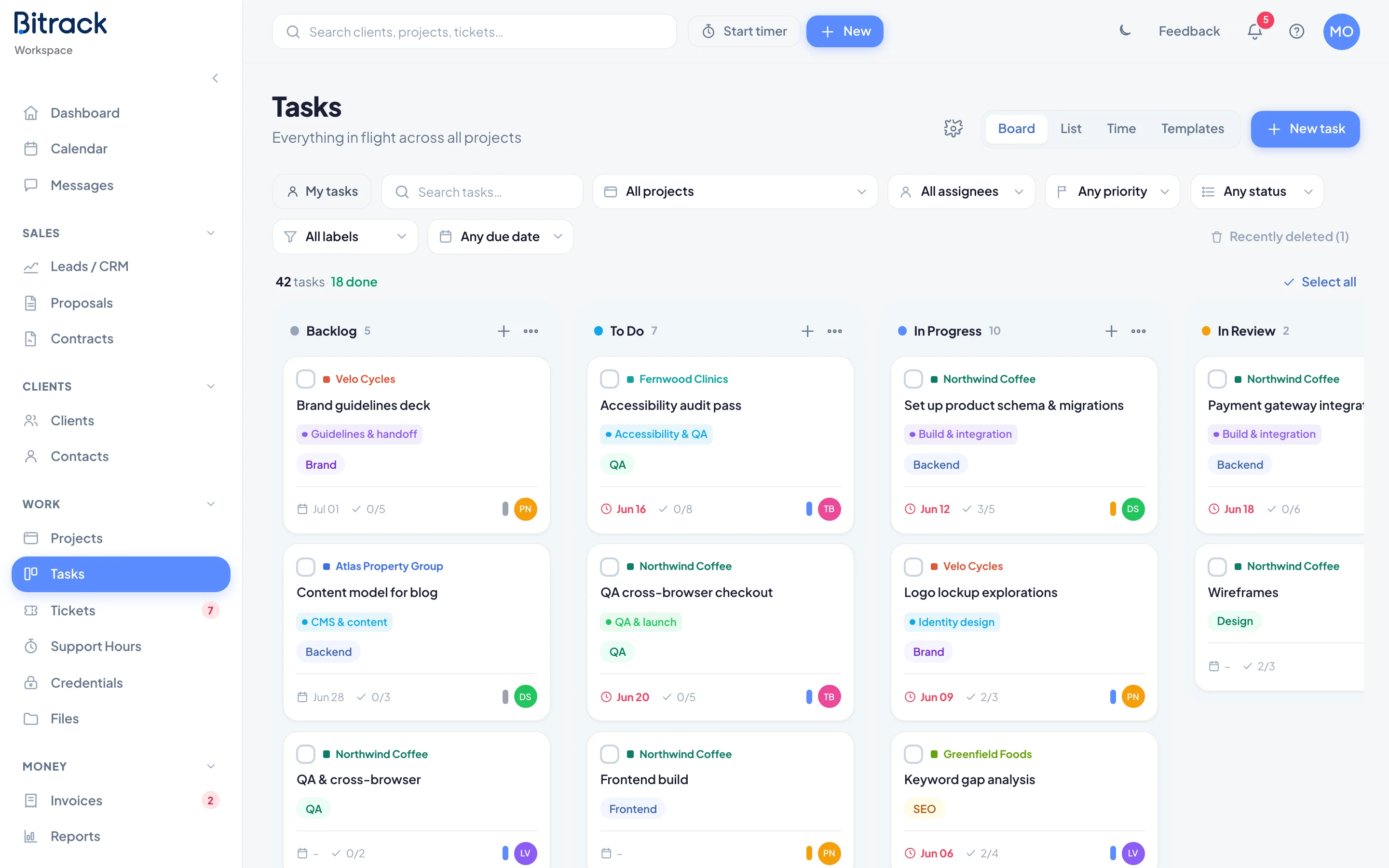Check the Brand guidelines deck task

[306, 379]
